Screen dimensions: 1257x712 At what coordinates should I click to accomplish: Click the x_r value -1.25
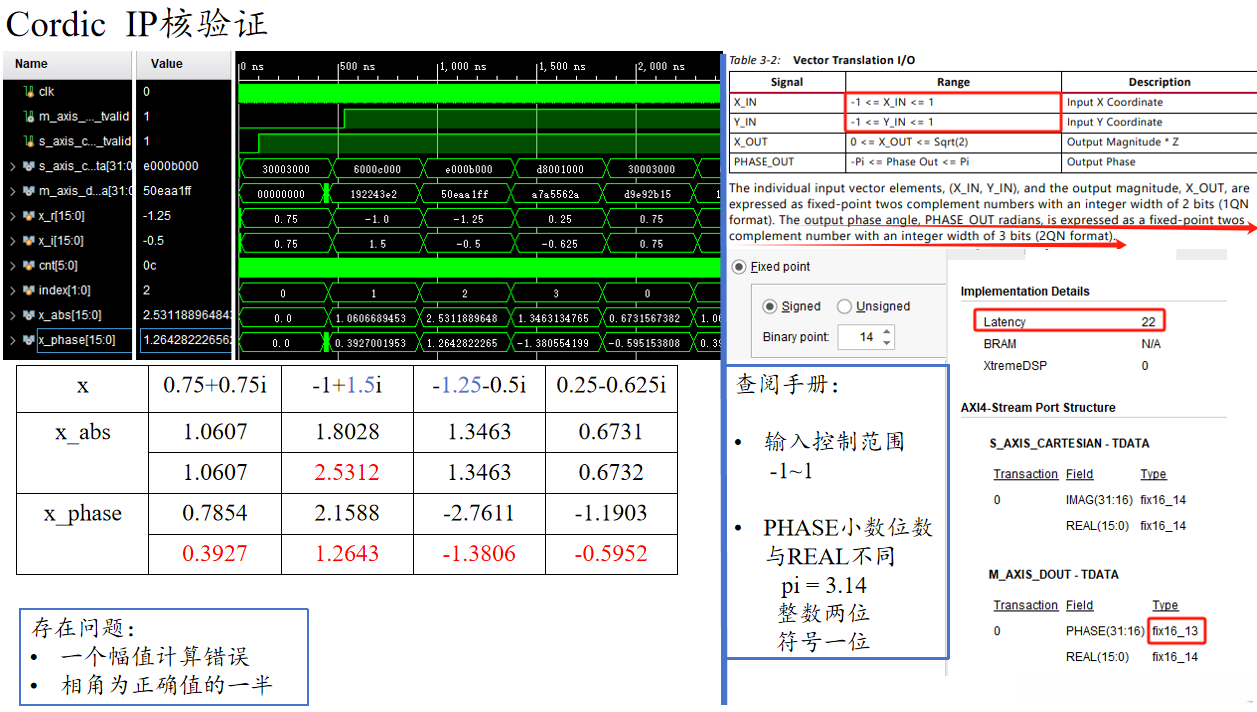pos(157,216)
